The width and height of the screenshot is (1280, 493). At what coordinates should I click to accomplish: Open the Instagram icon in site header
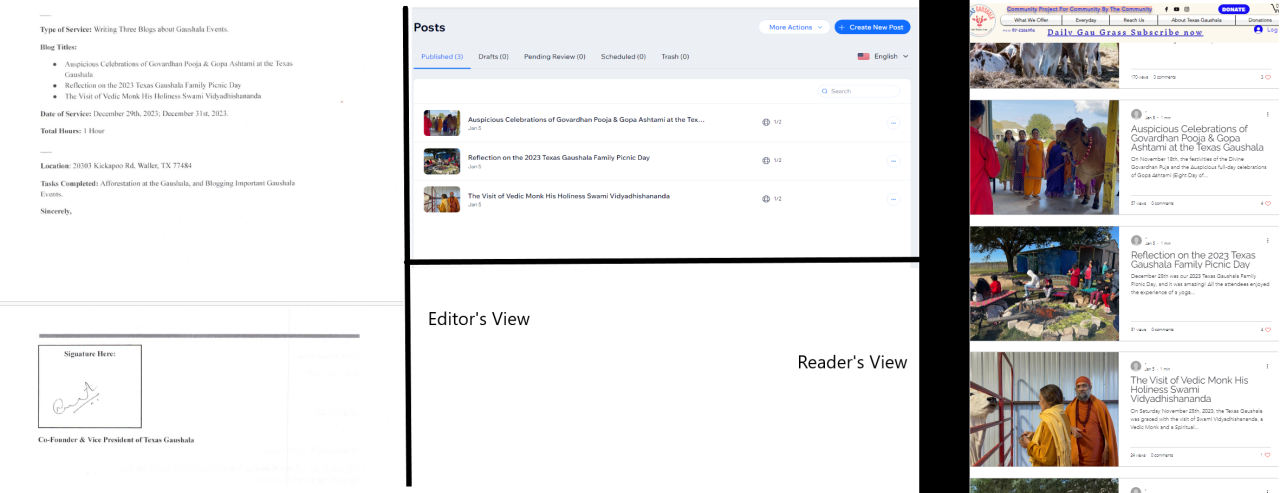click(x=1187, y=9)
